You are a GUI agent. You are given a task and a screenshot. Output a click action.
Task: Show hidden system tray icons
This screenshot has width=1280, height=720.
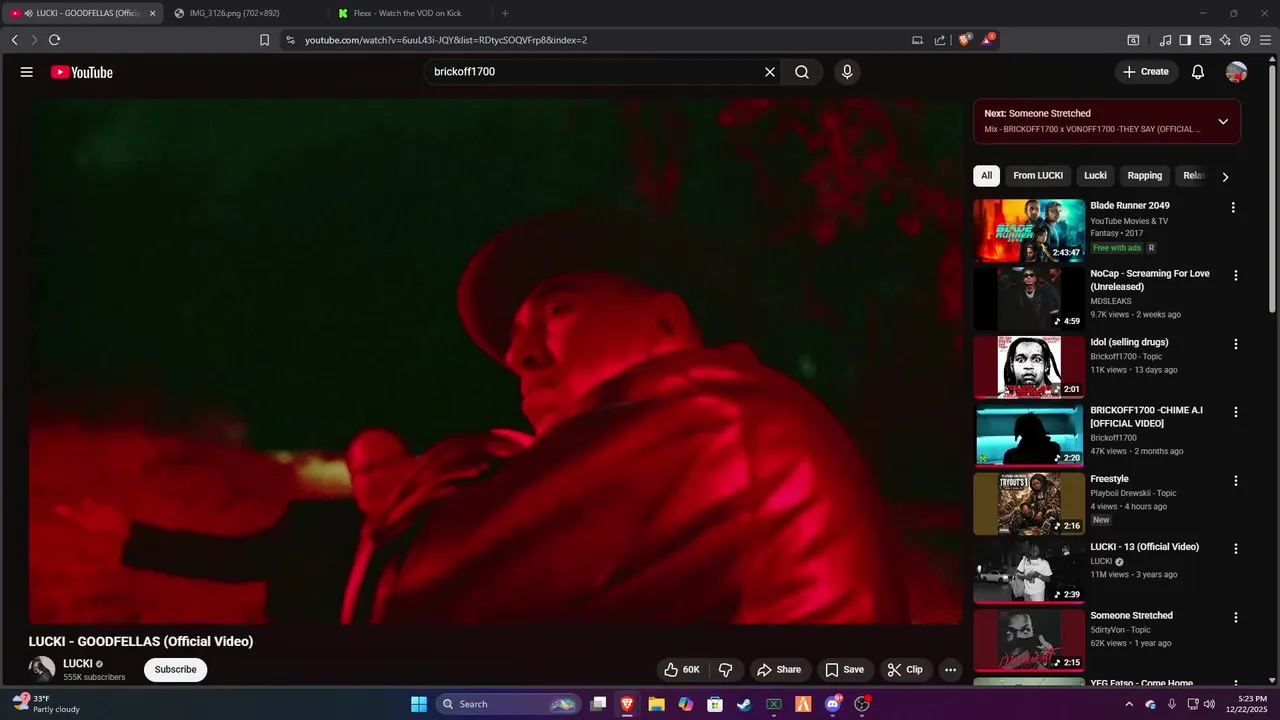point(1129,704)
